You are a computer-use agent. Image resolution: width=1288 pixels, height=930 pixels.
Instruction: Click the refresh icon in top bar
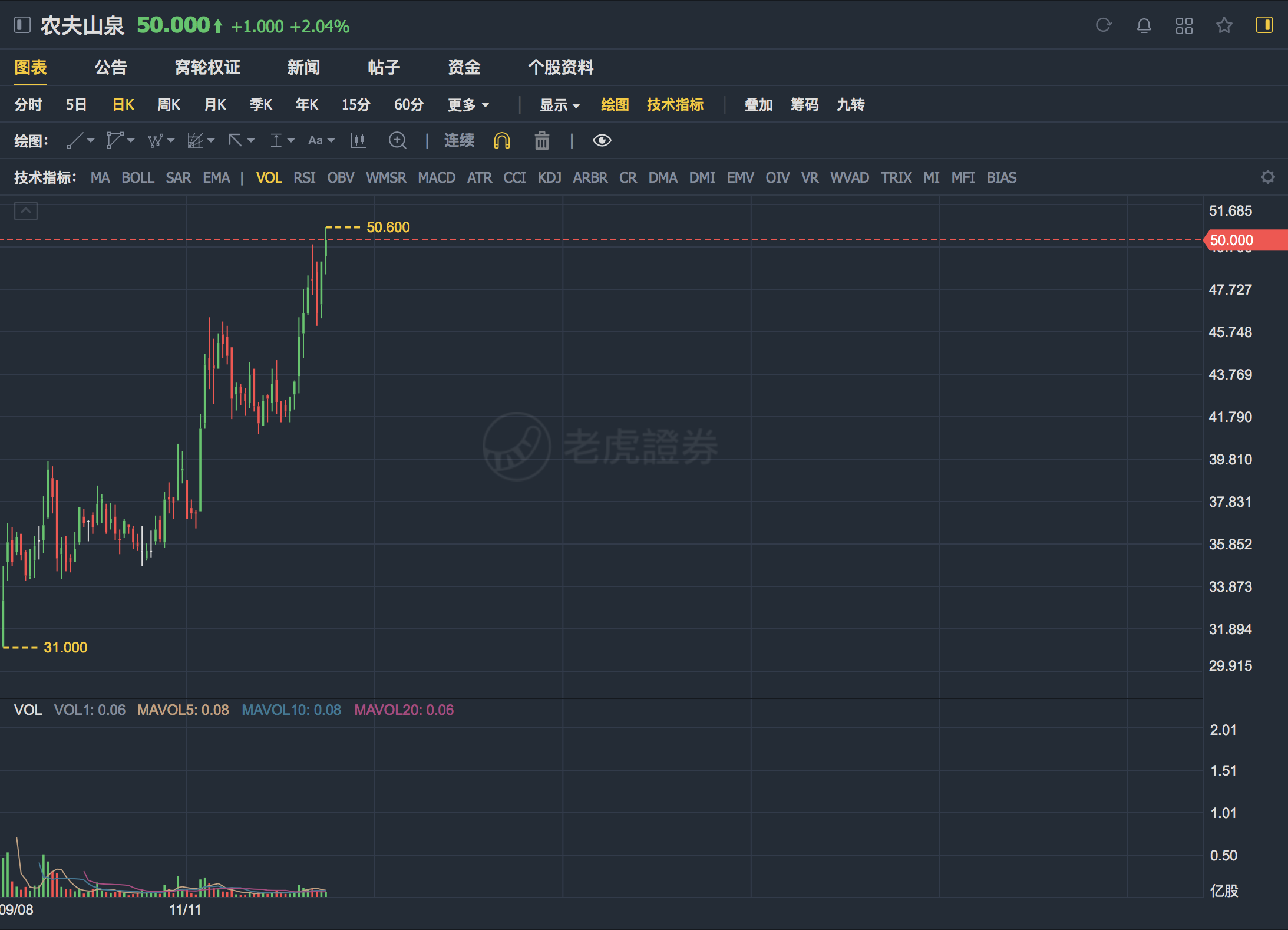(1104, 25)
